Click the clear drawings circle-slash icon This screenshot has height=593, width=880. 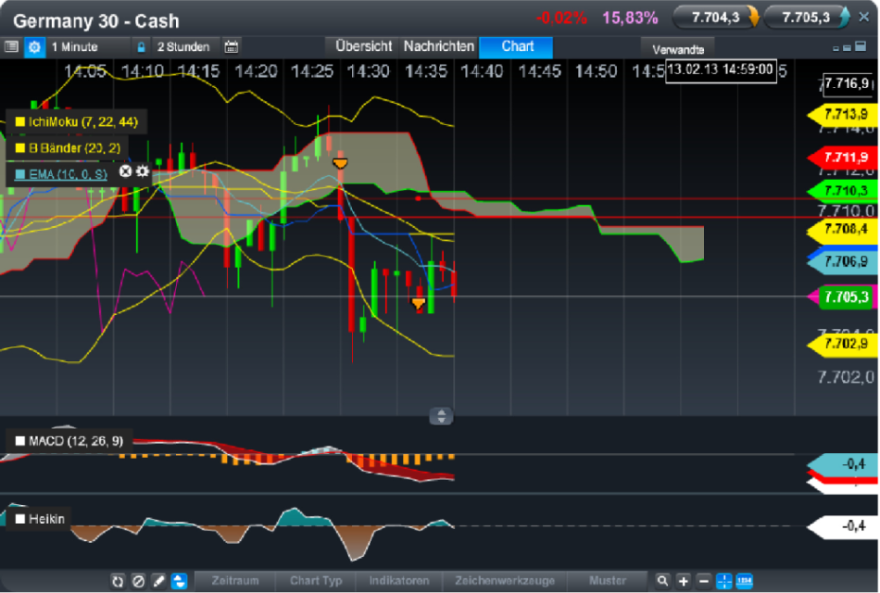138,581
